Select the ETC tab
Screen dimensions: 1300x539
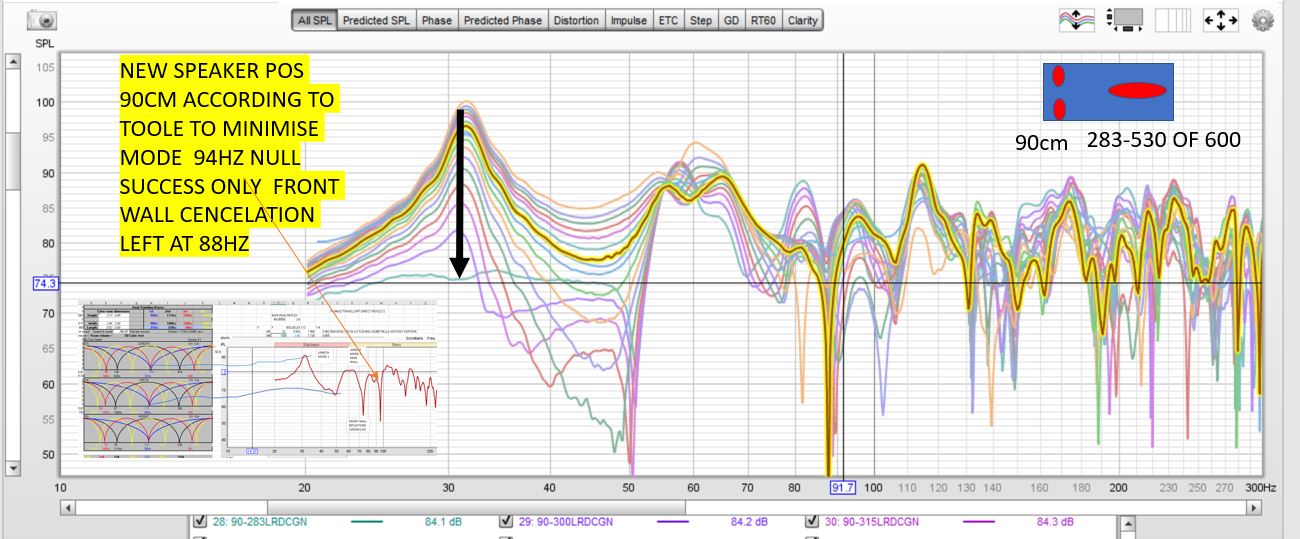pos(667,20)
